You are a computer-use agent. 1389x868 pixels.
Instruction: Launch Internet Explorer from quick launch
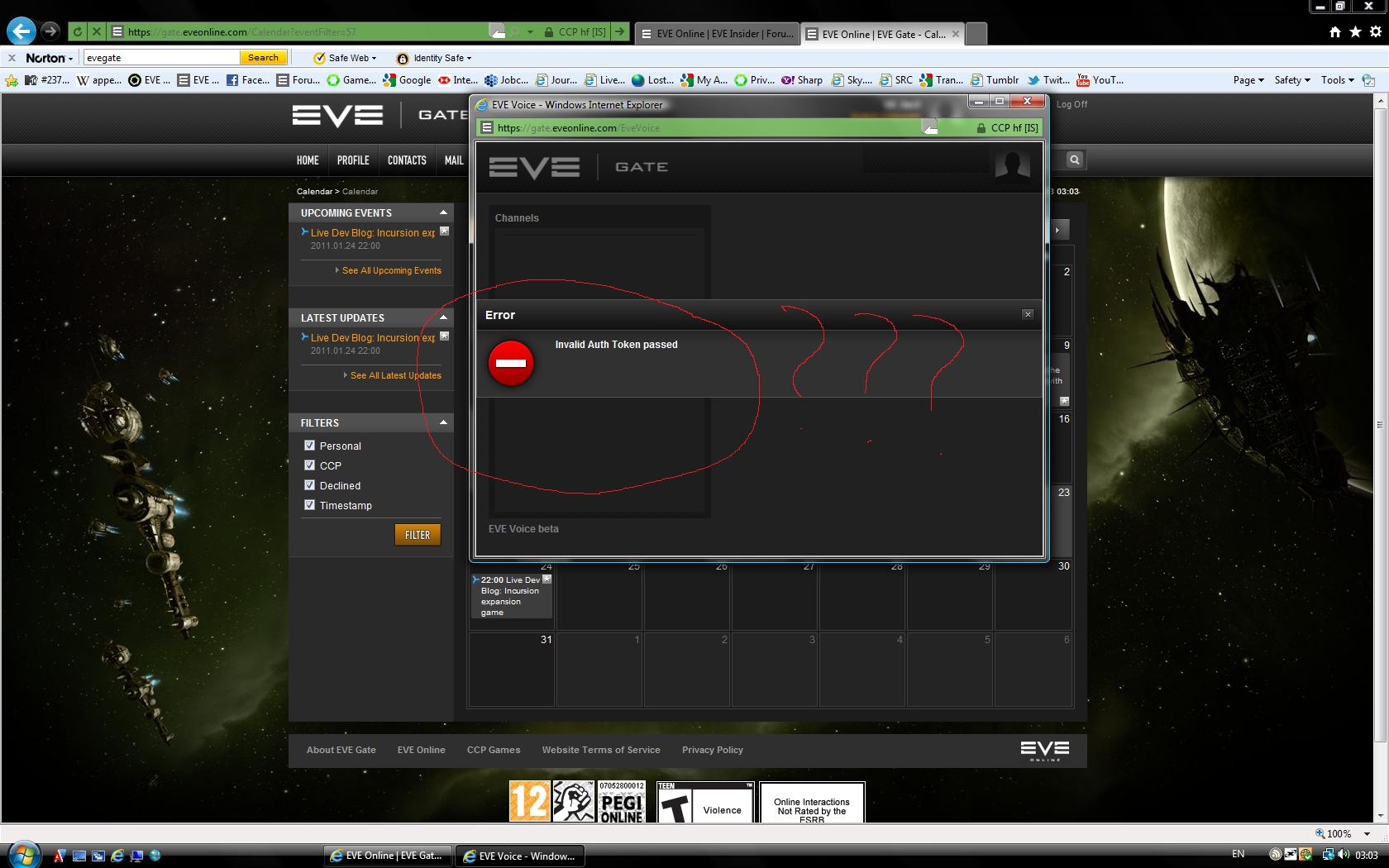coord(117,856)
